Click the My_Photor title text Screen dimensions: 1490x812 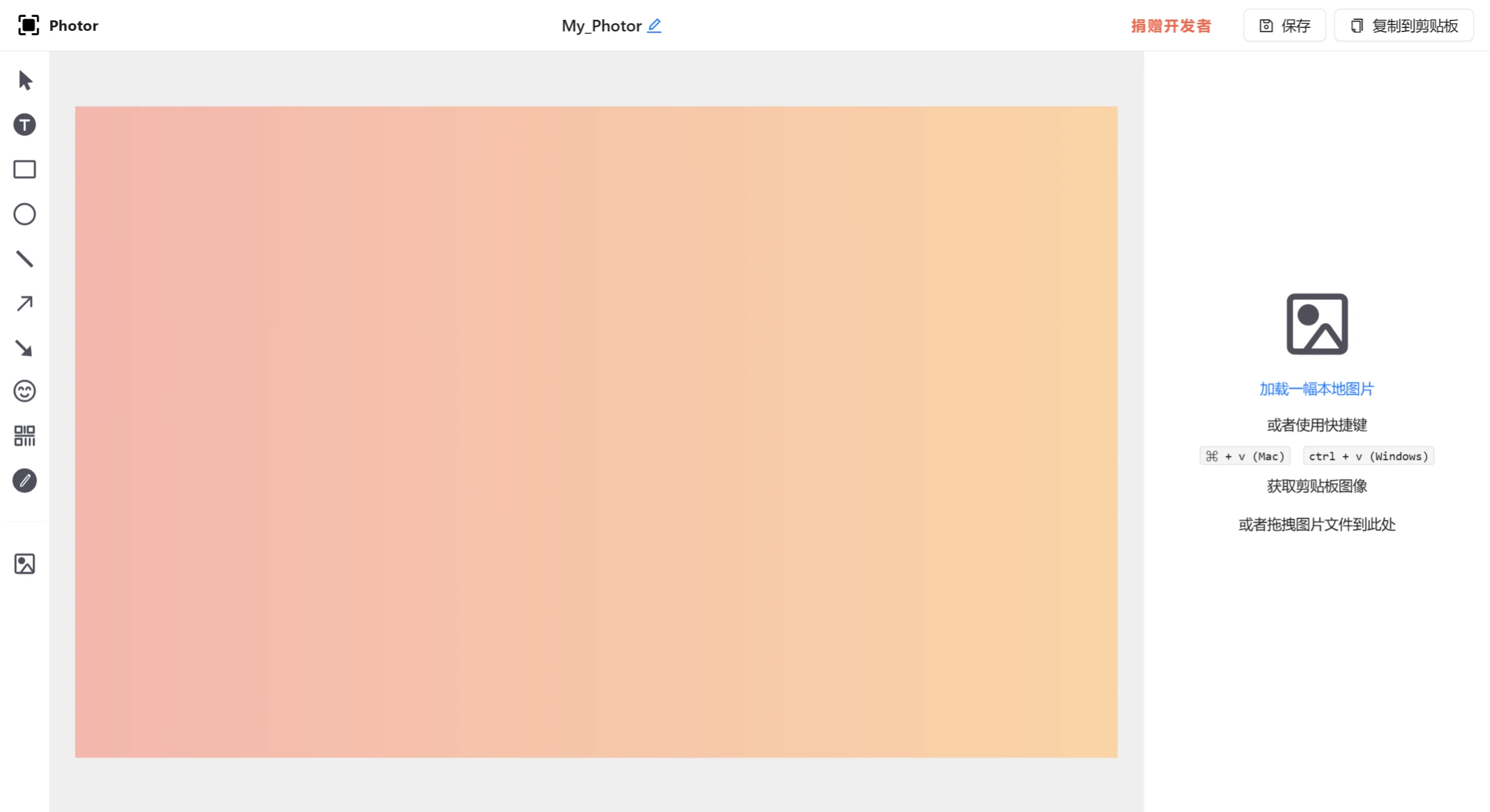tap(601, 26)
